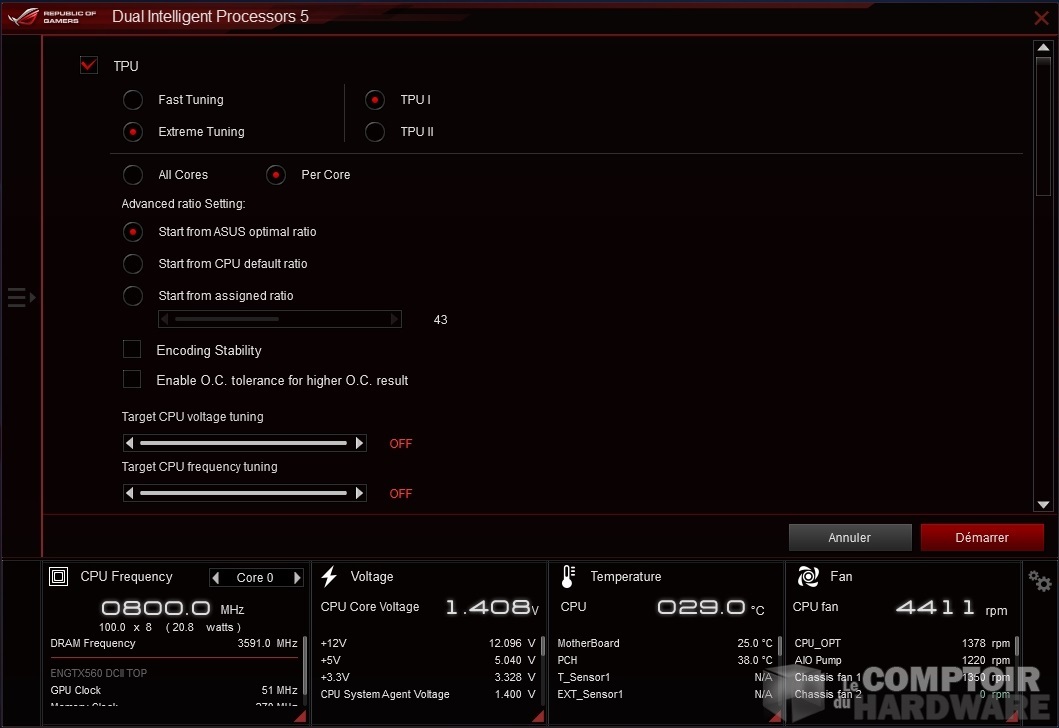Click the CPU Frequency chip icon
Screen dimensions: 1059x728
(x=59, y=577)
